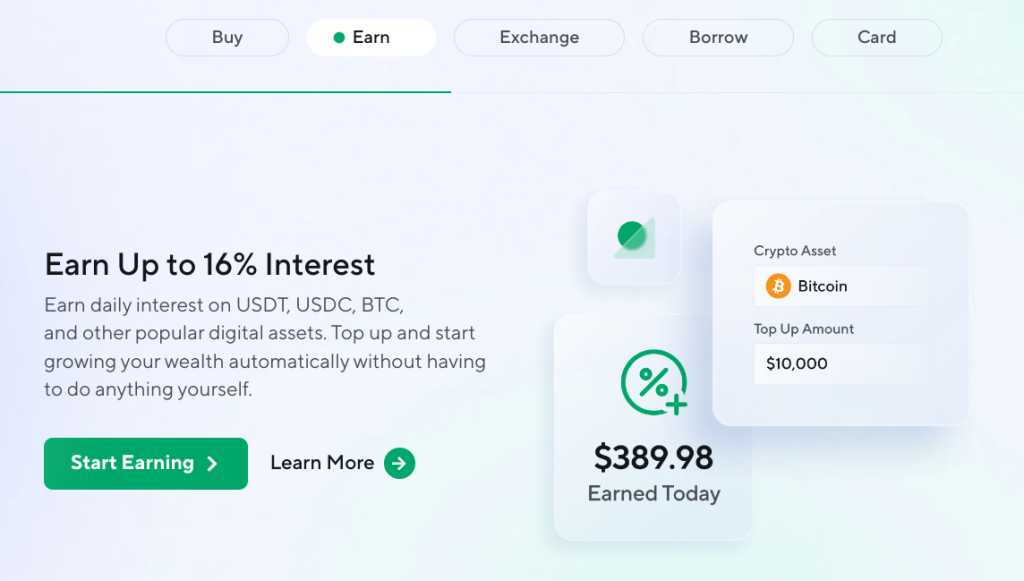1024x581 pixels.
Task: Open the Card tab
Action: (877, 37)
